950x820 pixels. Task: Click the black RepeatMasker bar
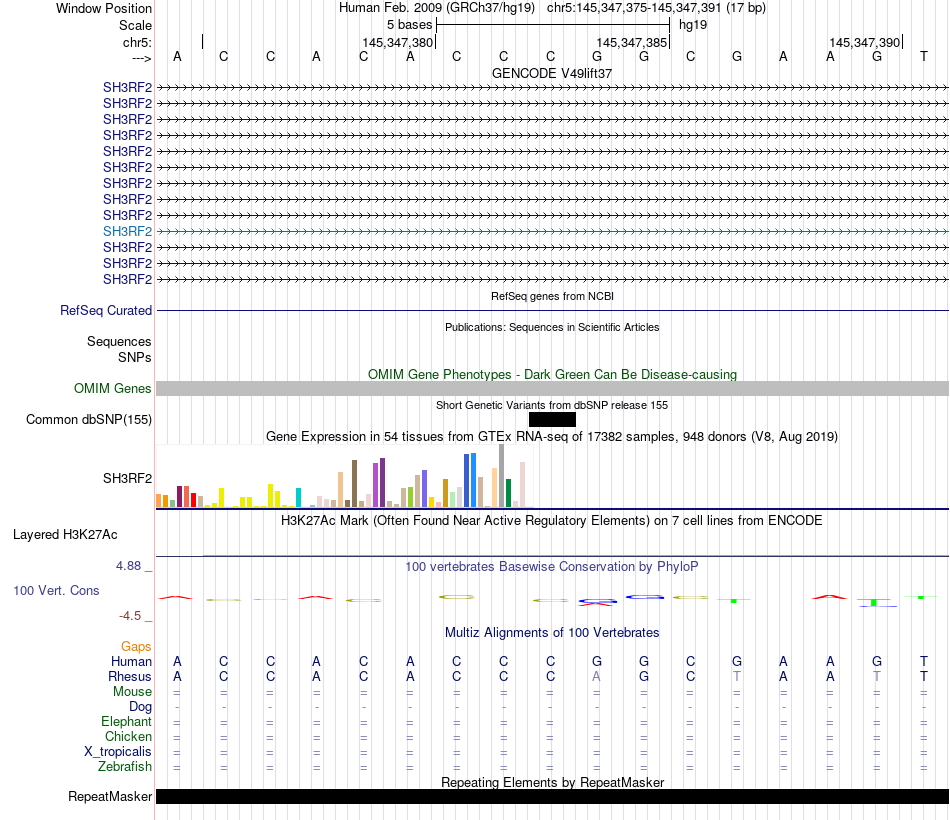[552, 796]
